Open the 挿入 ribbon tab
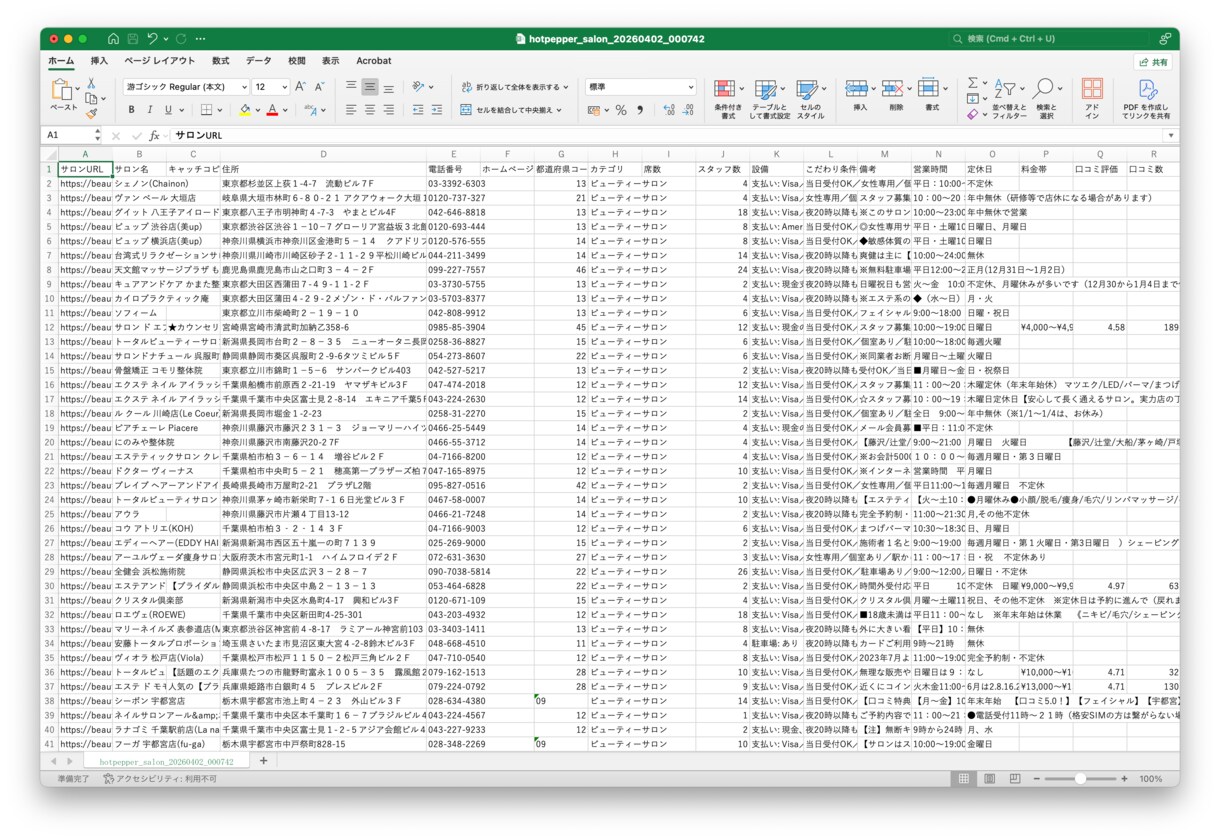This screenshot has height=840, width=1220. point(99,61)
